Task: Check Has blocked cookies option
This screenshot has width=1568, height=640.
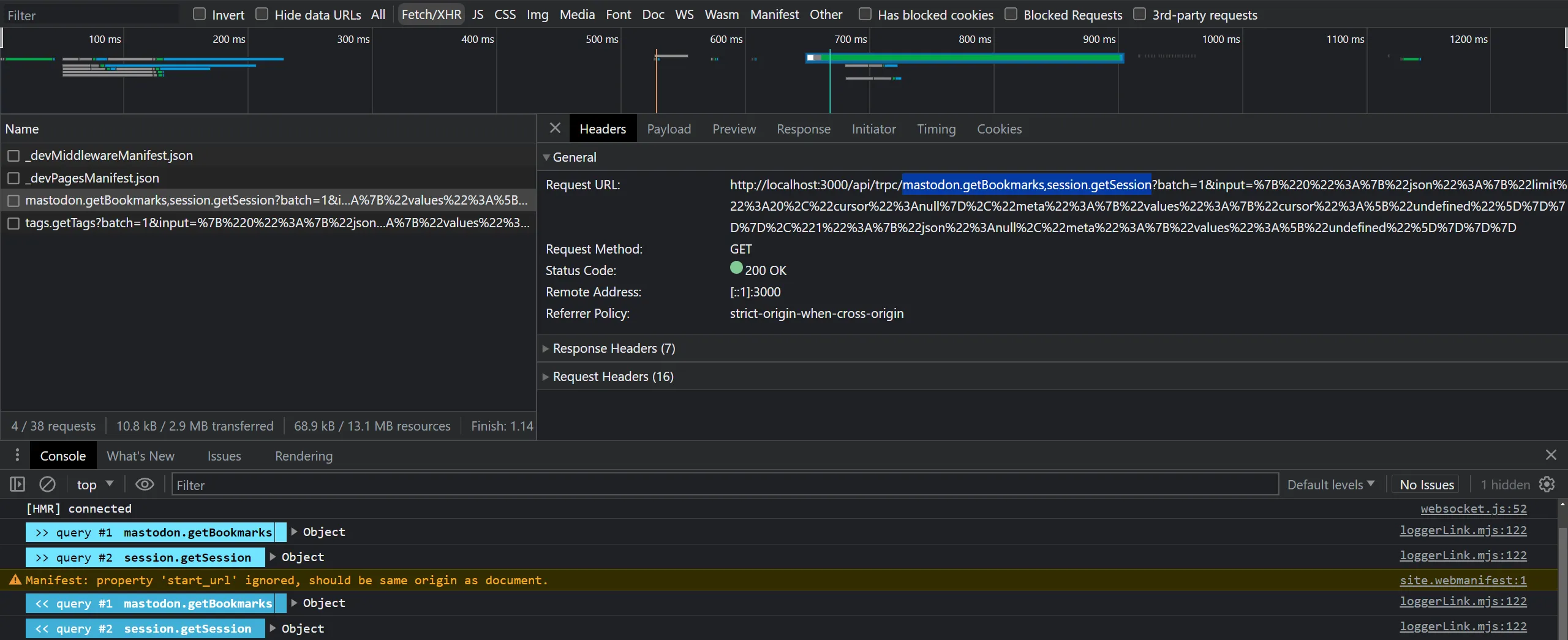Action: 865,14
